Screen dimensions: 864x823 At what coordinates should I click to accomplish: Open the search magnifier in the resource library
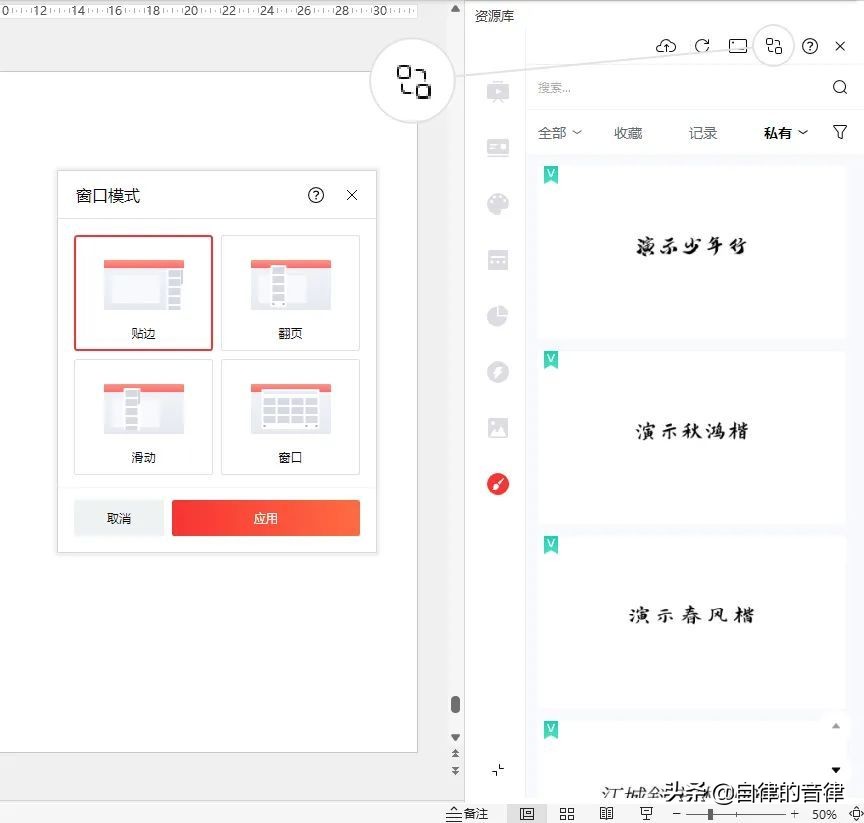pyautogui.click(x=839, y=87)
